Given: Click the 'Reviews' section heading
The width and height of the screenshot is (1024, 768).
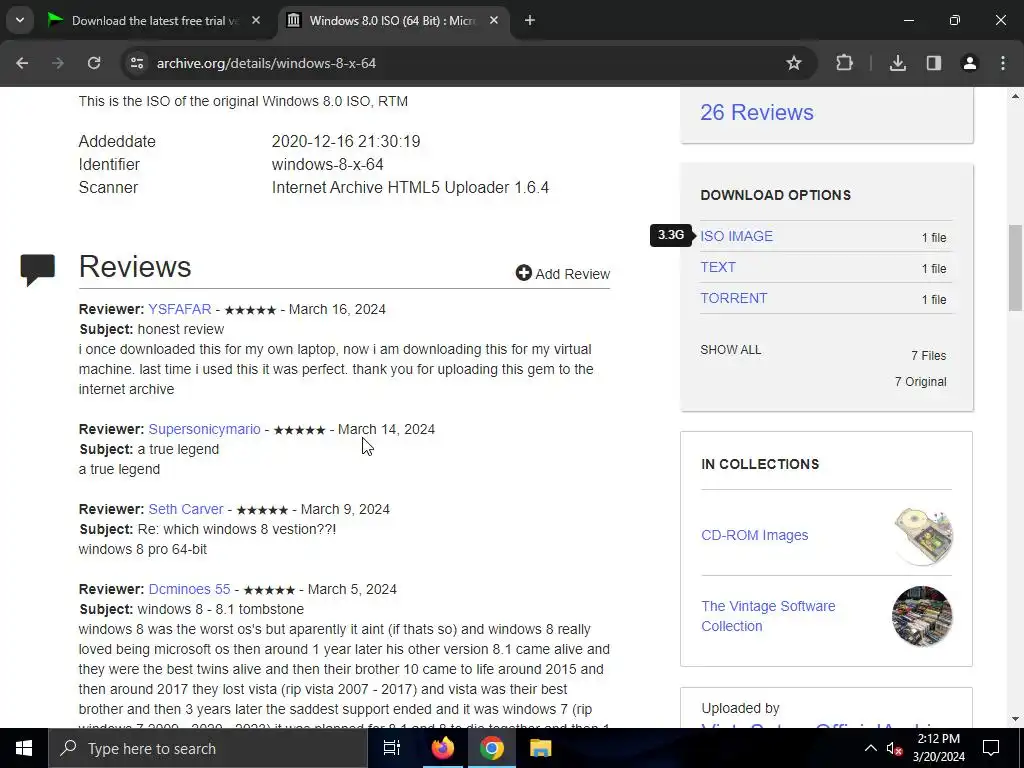Looking at the screenshot, I should tap(135, 267).
